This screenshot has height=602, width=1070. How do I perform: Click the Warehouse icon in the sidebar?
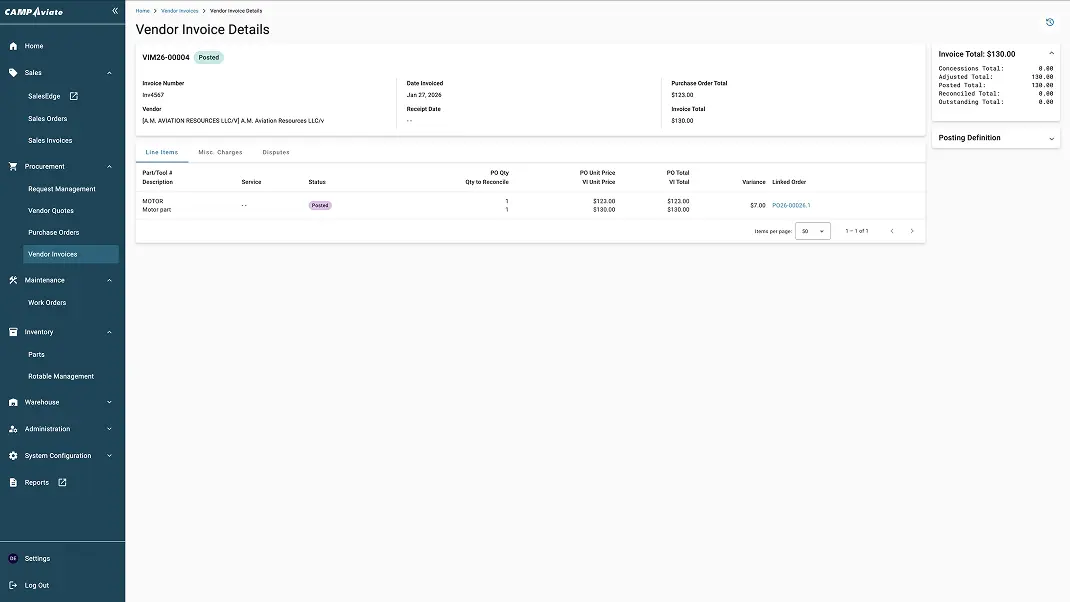tap(13, 403)
